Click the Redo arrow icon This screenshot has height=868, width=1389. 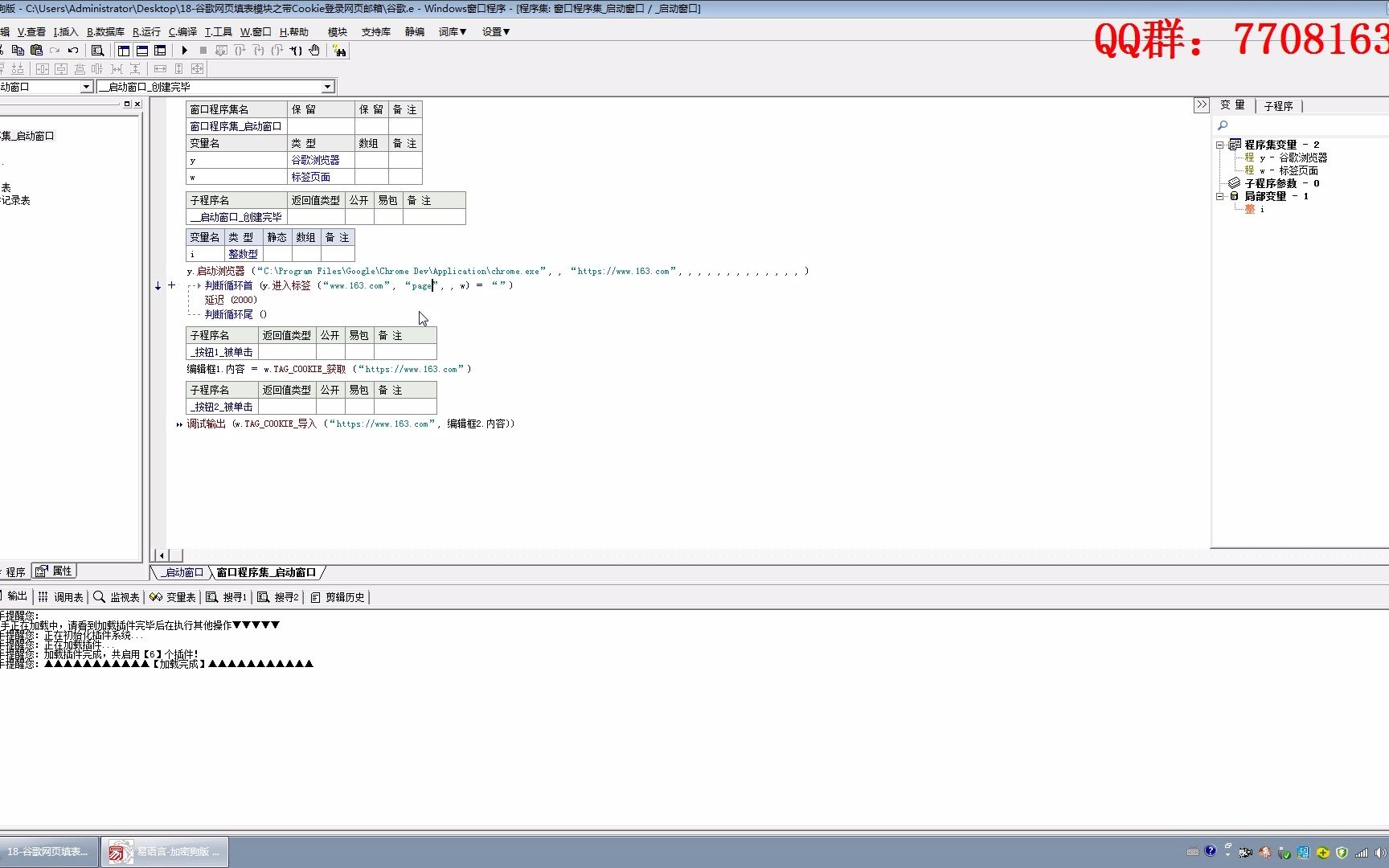tap(55, 50)
